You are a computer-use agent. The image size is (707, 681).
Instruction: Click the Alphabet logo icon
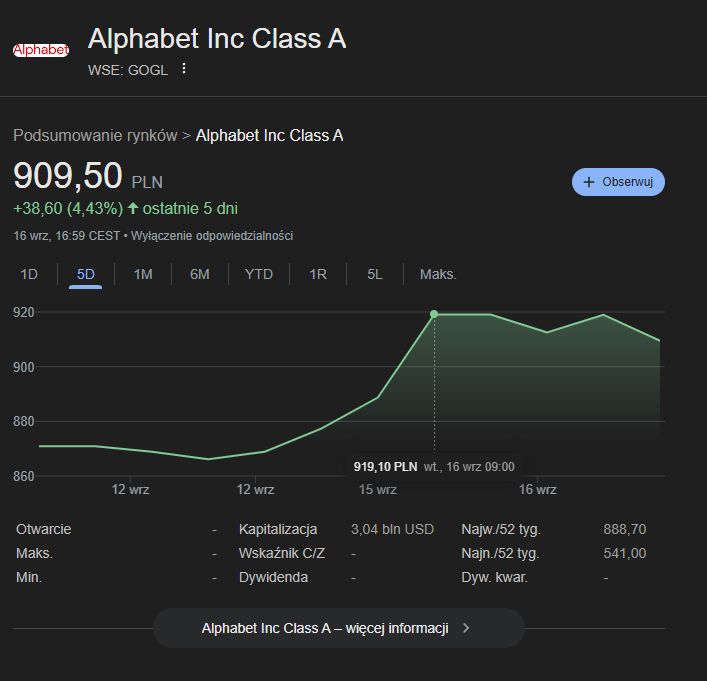(x=40, y=50)
